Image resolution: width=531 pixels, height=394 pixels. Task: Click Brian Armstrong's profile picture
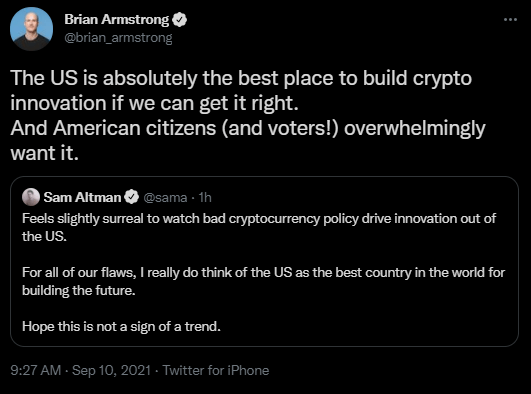click(x=31, y=29)
